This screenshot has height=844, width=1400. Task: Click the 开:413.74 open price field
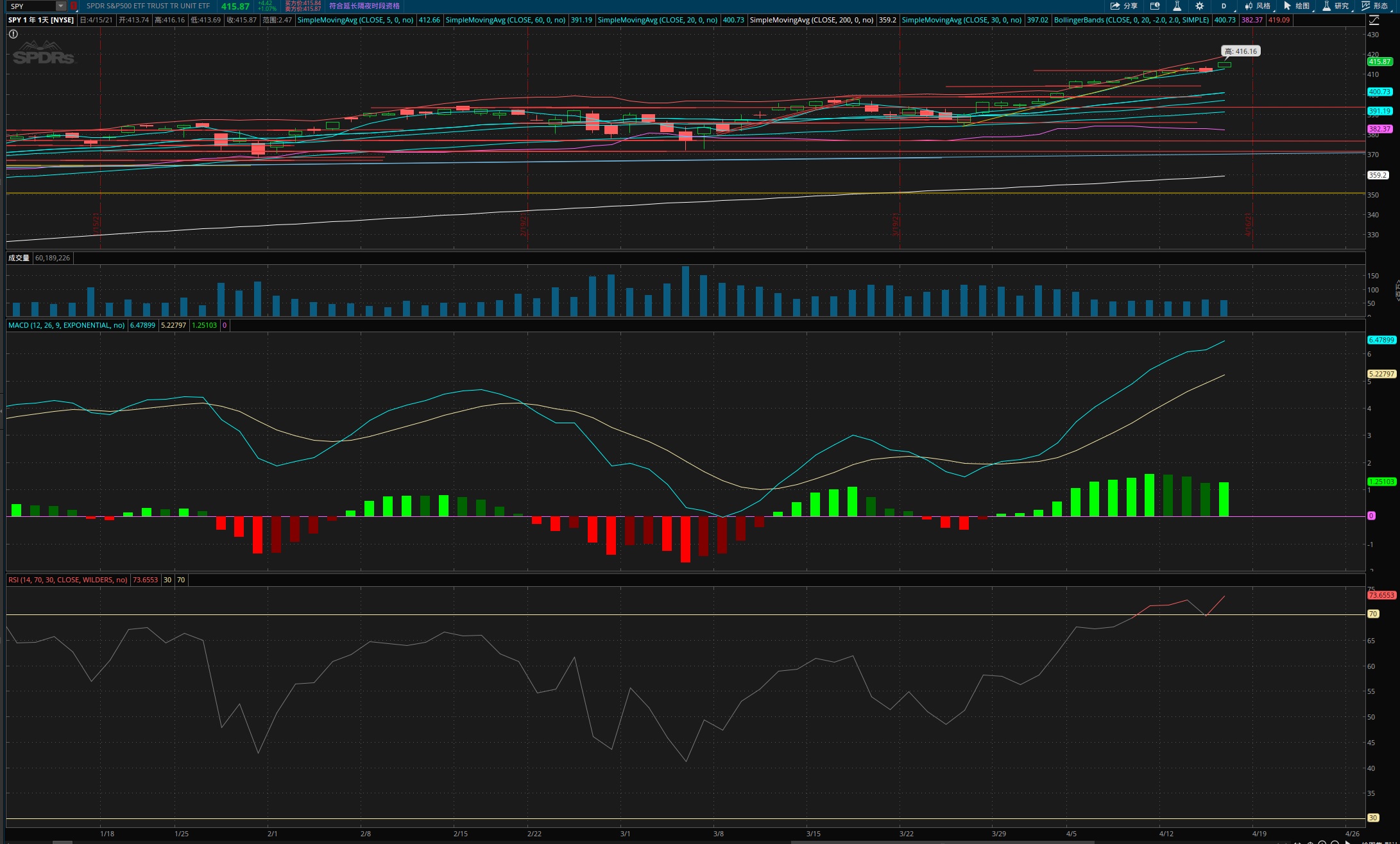click(x=133, y=20)
